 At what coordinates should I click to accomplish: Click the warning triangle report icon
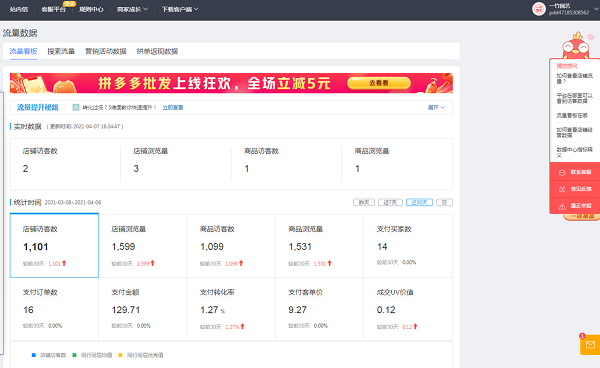pos(562,206)
